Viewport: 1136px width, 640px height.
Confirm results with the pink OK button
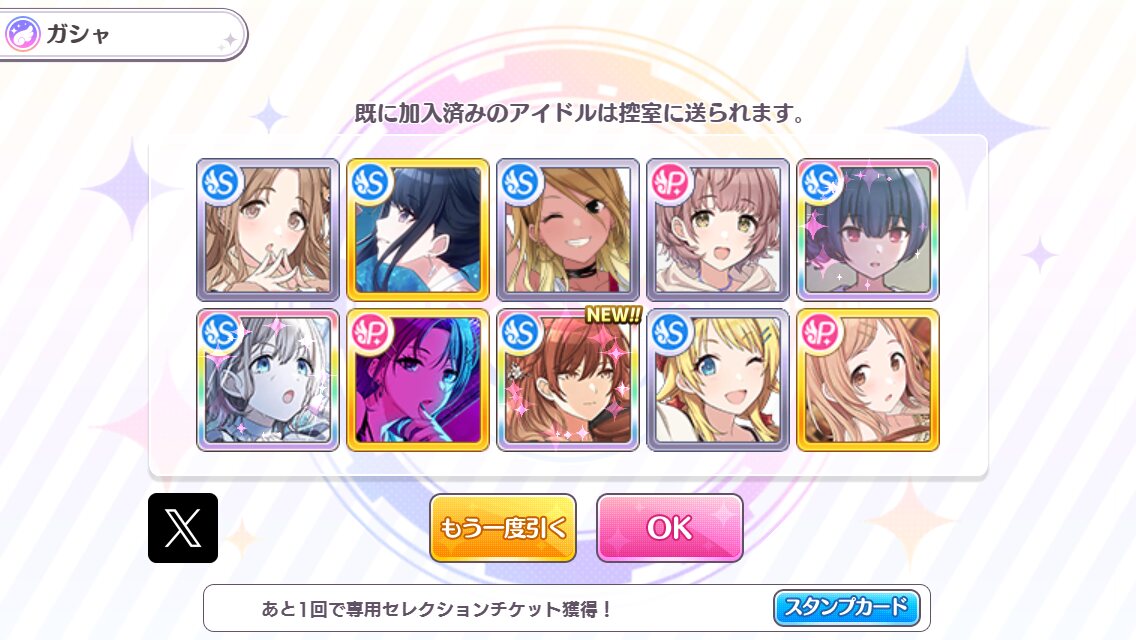point(669,528)
